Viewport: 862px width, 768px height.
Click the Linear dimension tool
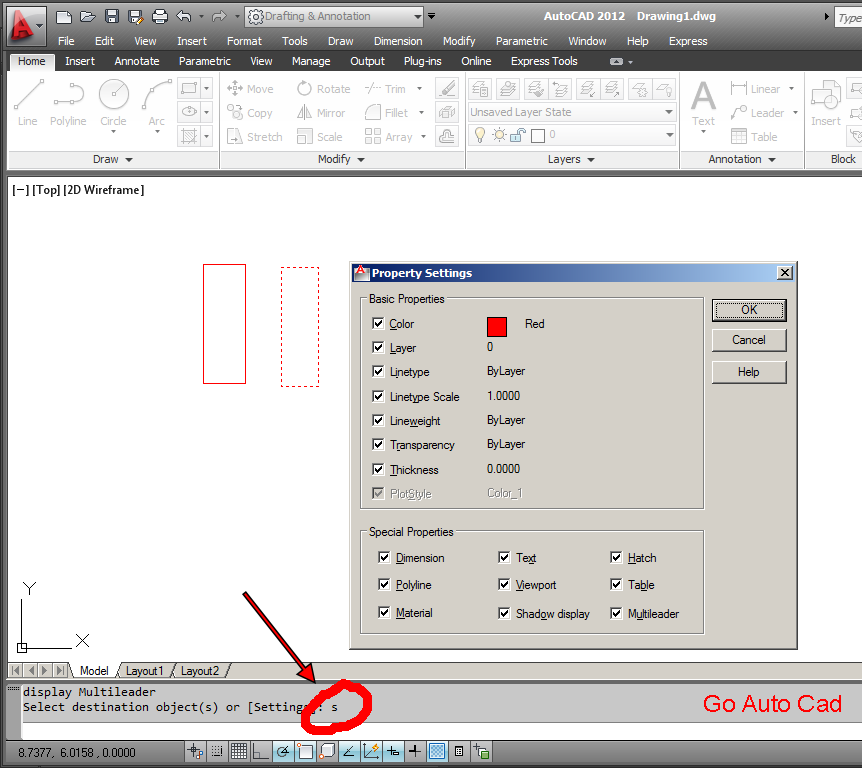[755, 89]
